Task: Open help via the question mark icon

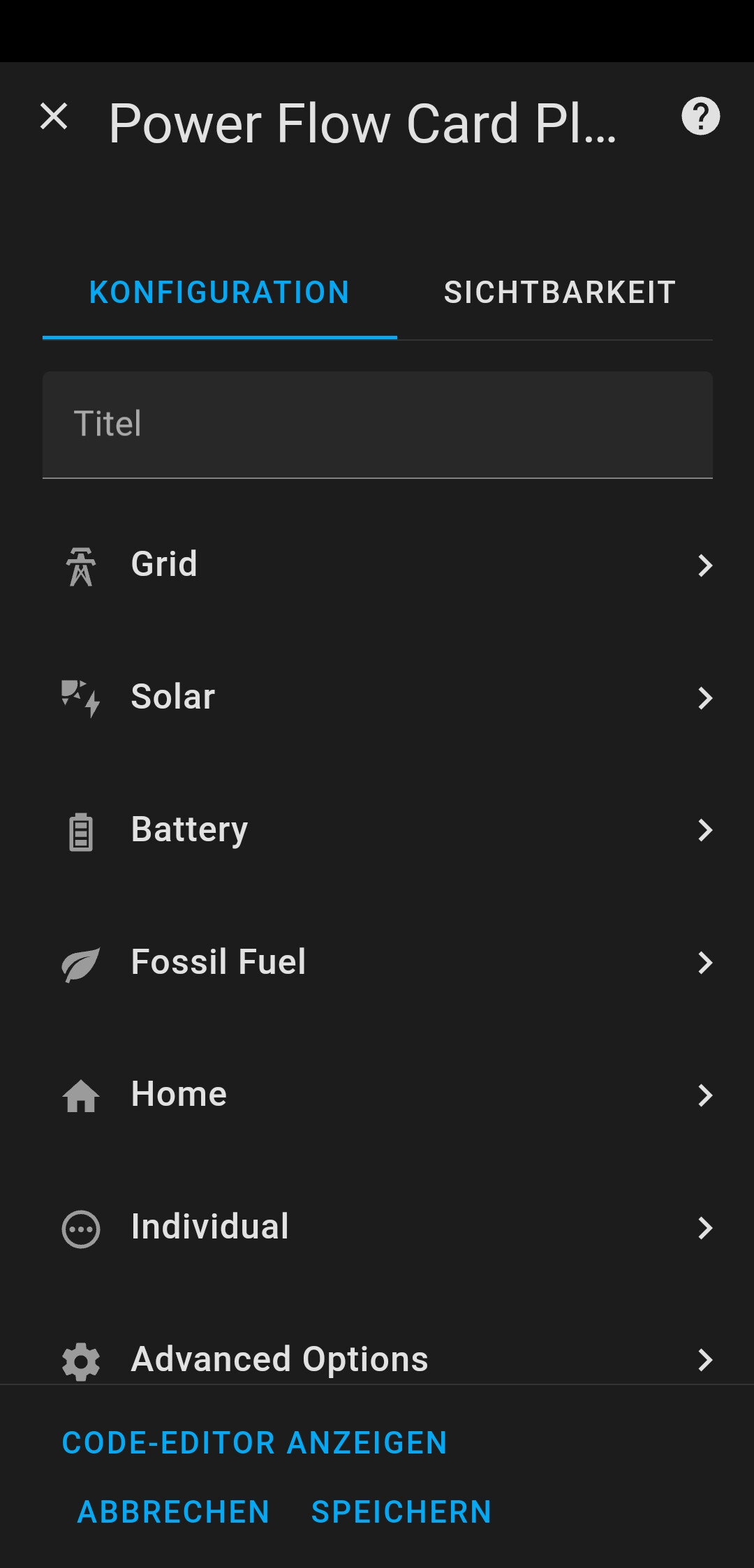Action: point(700,116)
